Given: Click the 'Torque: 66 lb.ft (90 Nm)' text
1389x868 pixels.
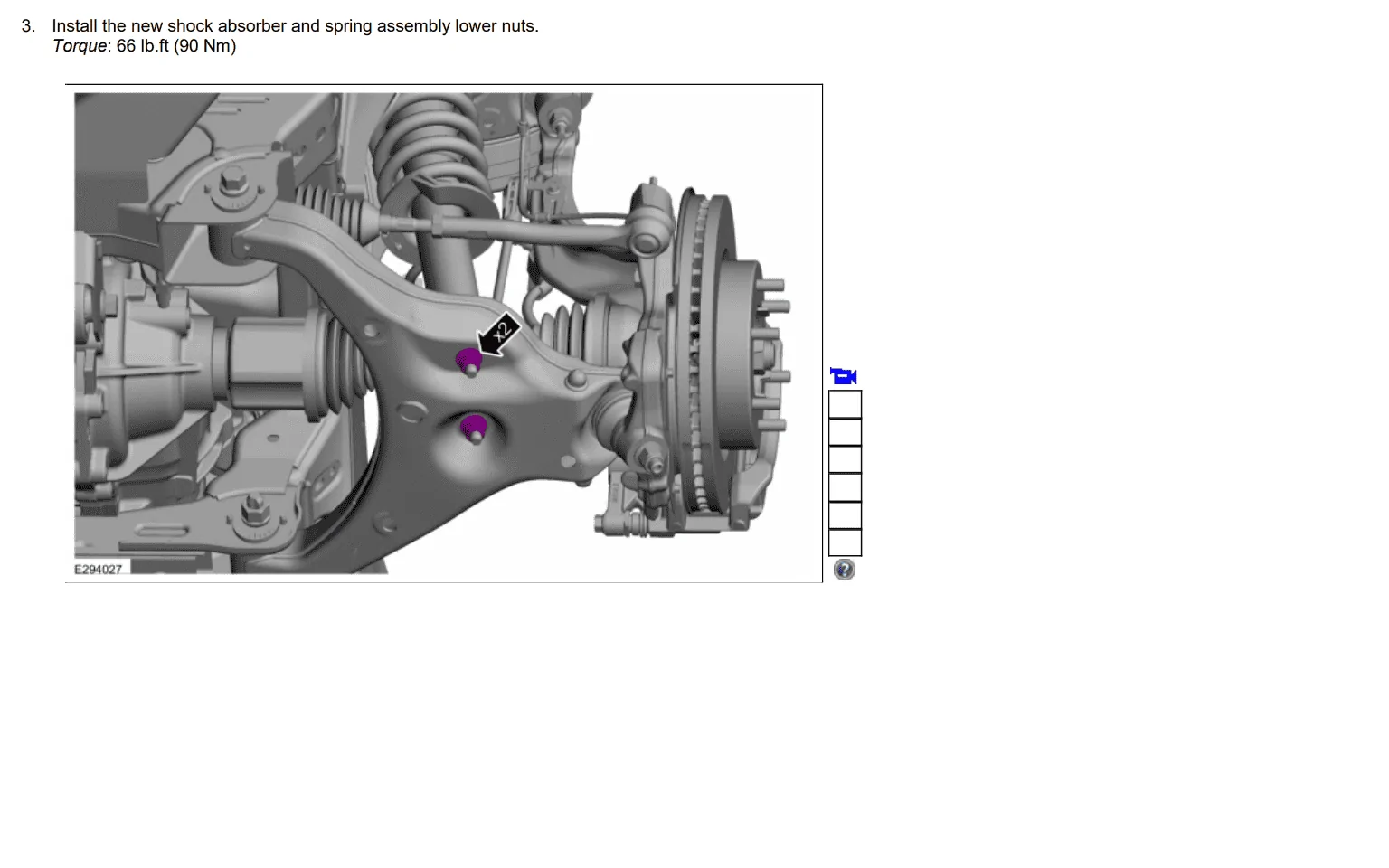Looking at the screenshot, I should click(x=145, y=46).
